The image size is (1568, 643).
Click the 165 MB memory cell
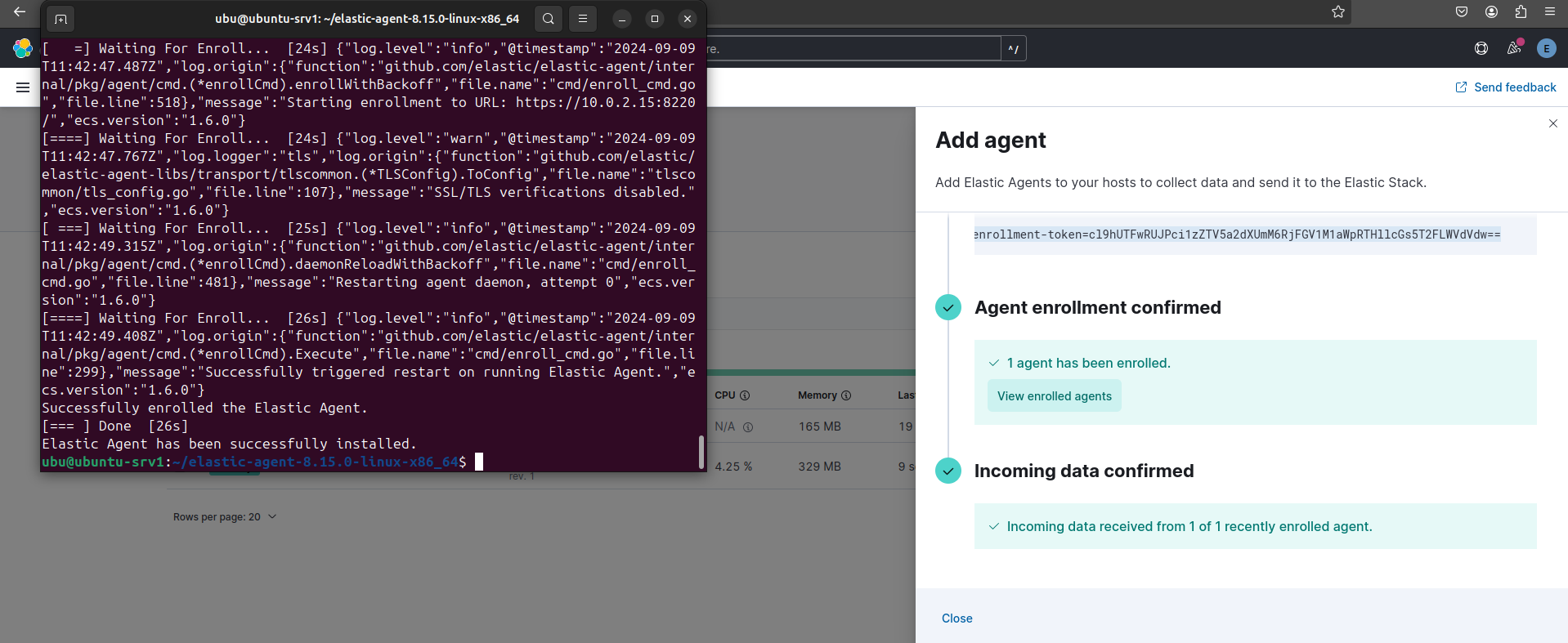pos(820,426)
